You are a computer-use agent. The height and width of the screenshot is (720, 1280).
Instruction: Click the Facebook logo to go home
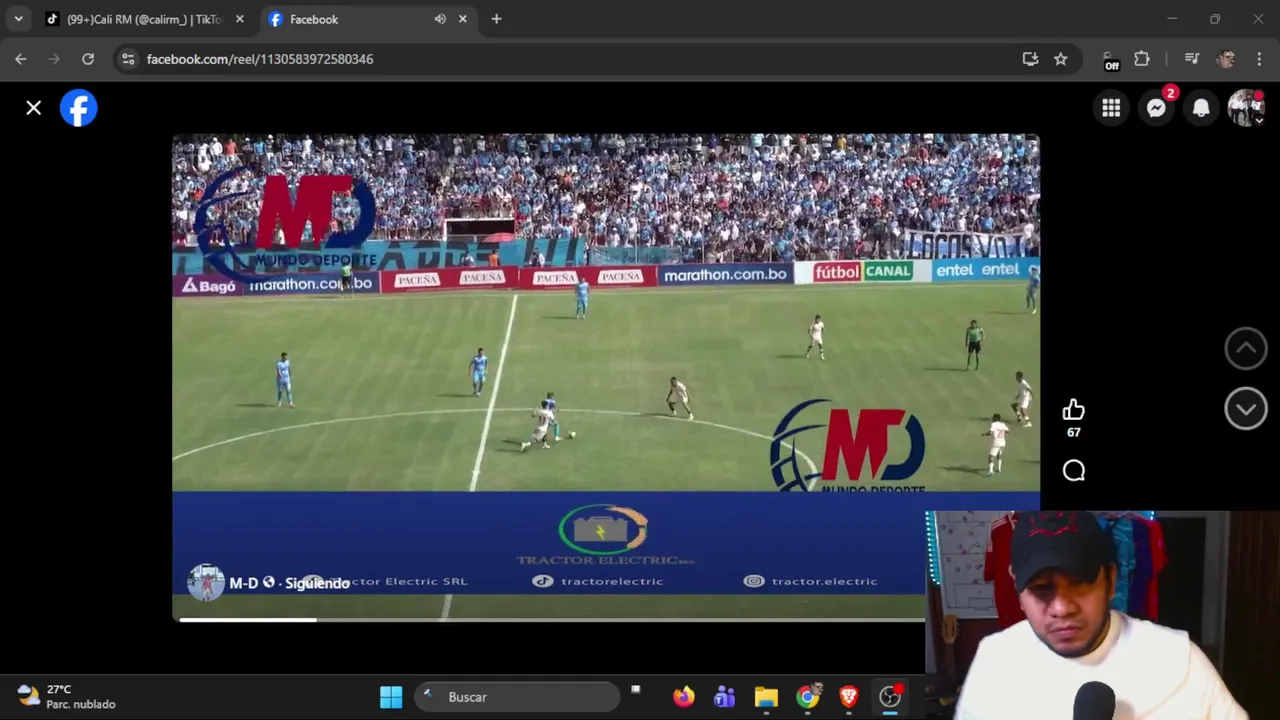pyautogui.click(x=79, y=108)
